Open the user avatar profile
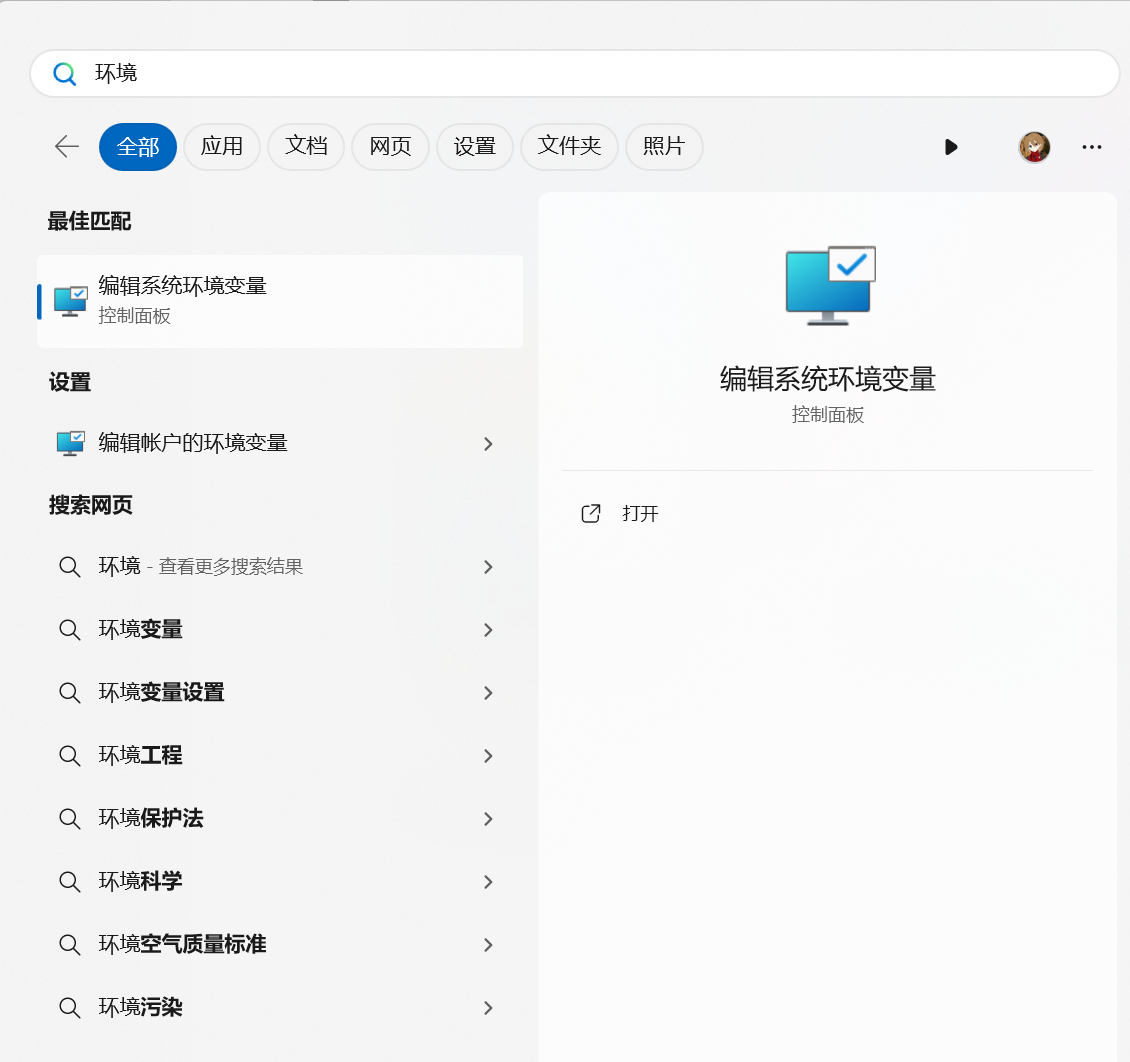 1034,147
